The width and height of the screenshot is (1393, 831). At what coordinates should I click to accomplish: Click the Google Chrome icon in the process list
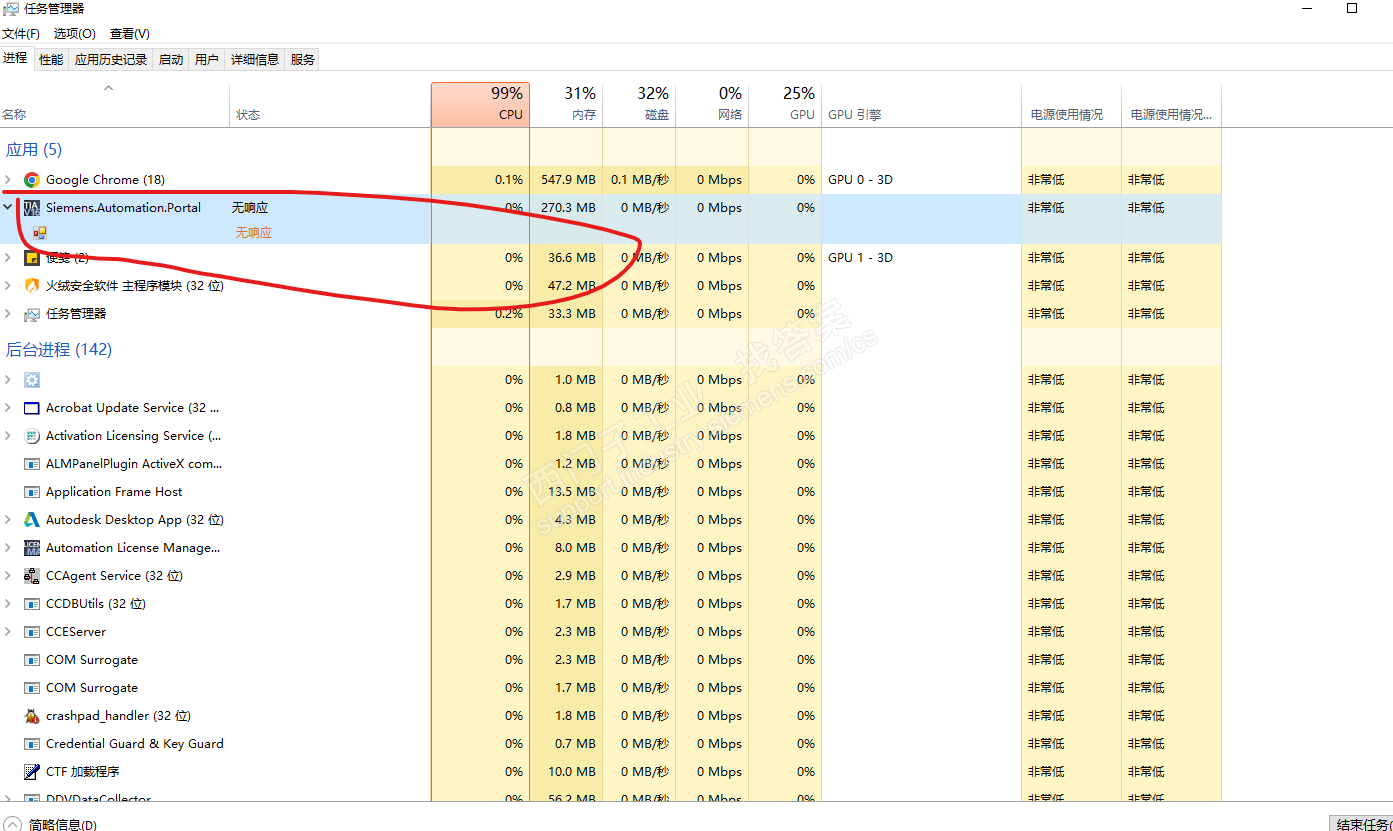[x=32, y=180]
